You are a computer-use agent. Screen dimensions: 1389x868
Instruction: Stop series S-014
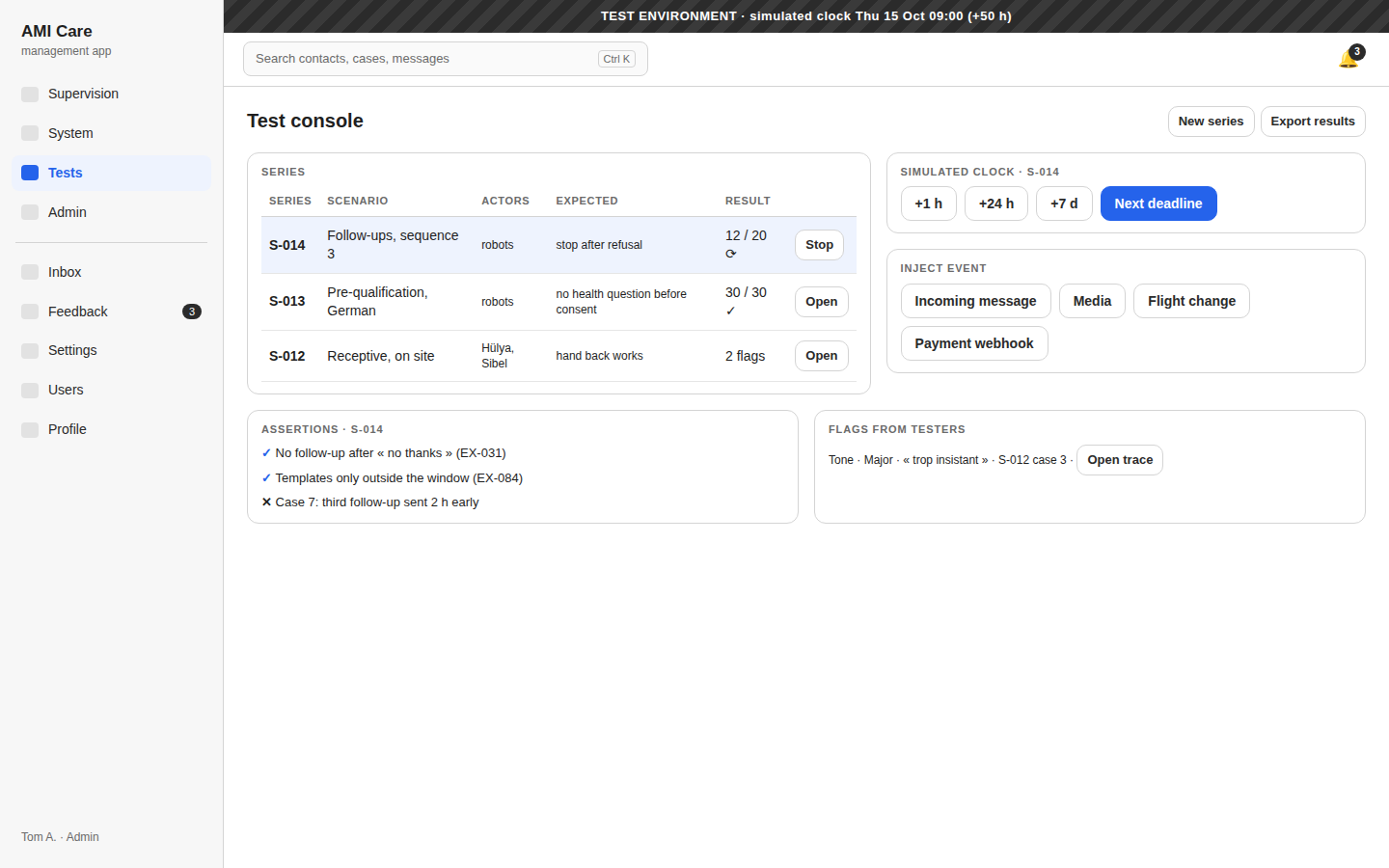[x=819, y=245]
